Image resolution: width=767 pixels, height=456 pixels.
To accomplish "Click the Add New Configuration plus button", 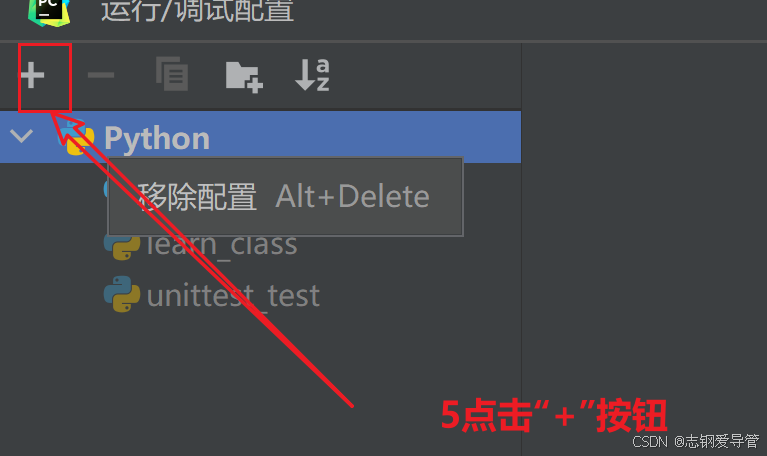I will [33, 75].
